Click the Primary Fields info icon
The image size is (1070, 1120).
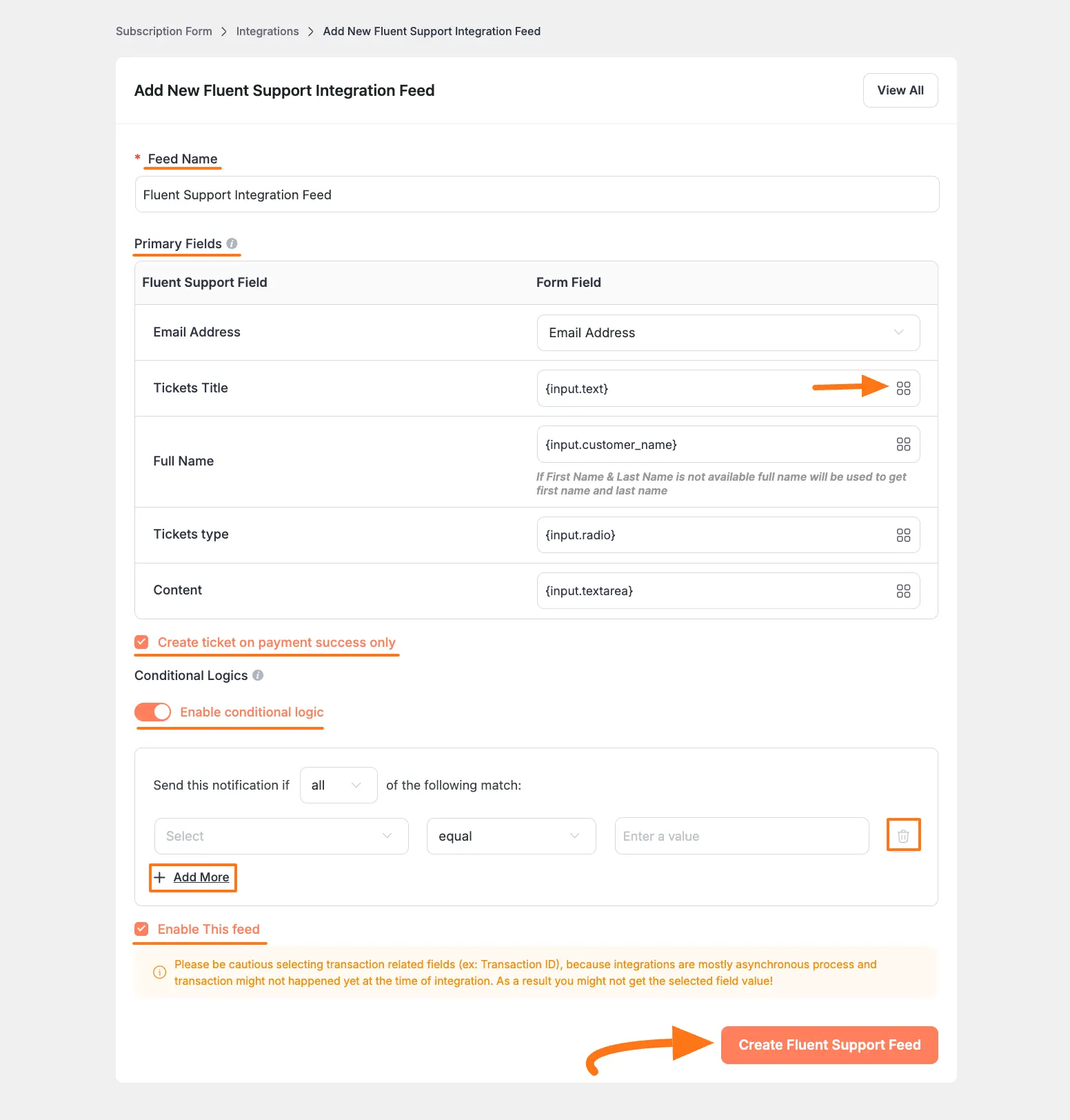[x=232, y=243]
